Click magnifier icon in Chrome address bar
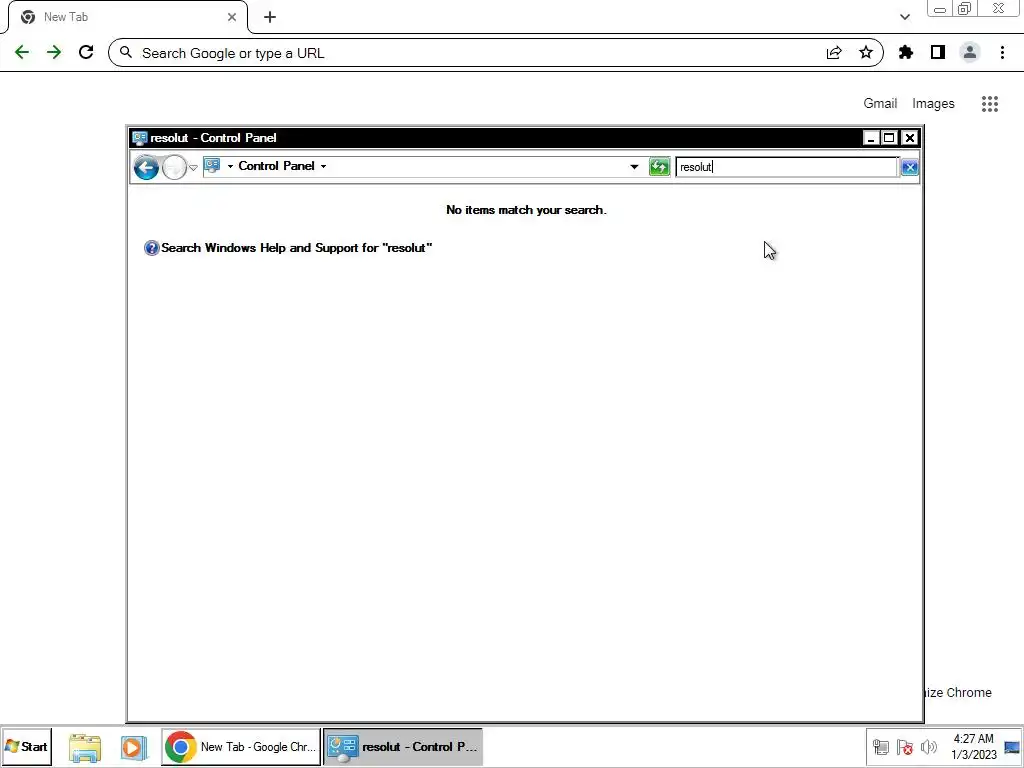 coord(126,52)
